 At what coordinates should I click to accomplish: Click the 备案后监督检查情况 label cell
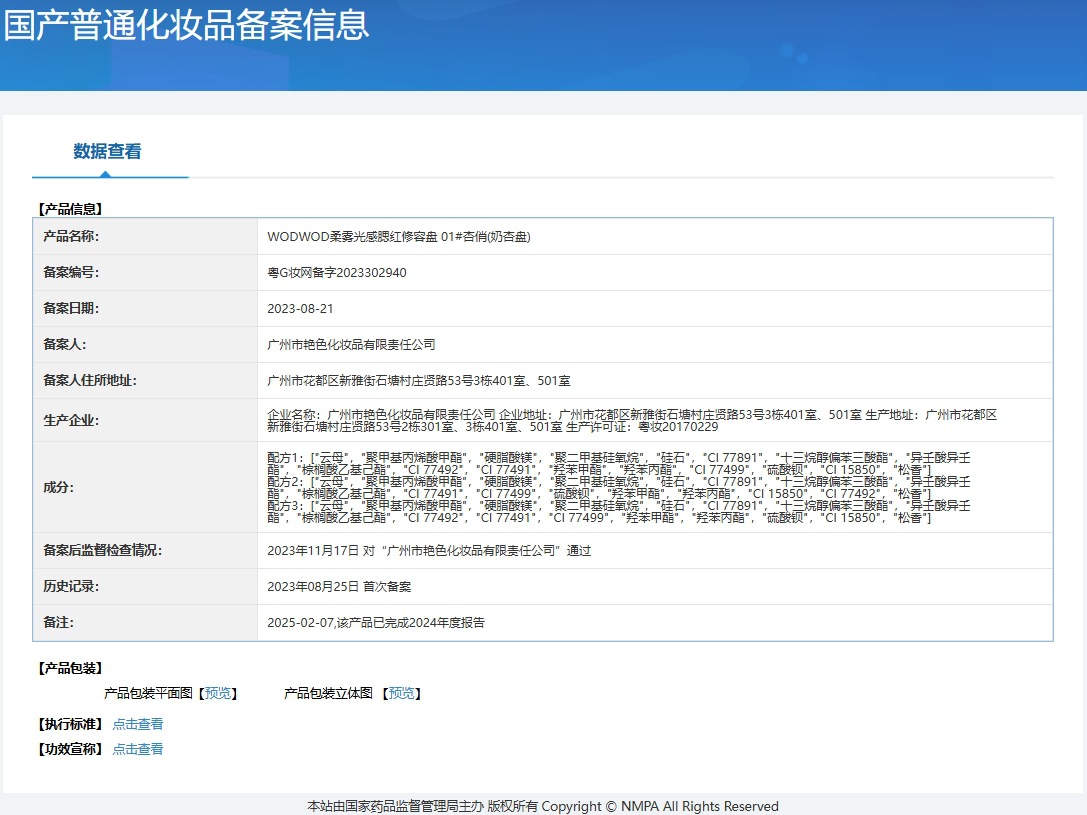(146, 551)
